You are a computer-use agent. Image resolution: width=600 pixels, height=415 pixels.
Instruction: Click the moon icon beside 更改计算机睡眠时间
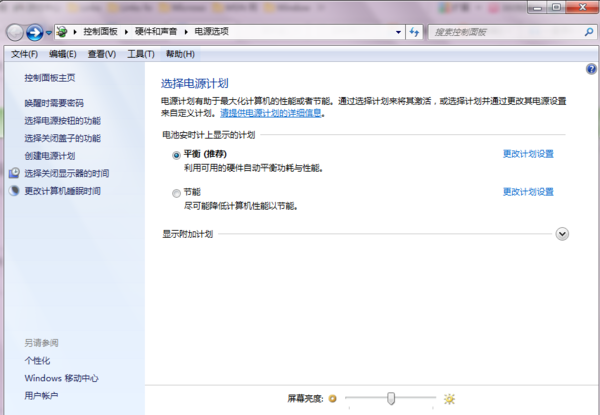point(14,190)
